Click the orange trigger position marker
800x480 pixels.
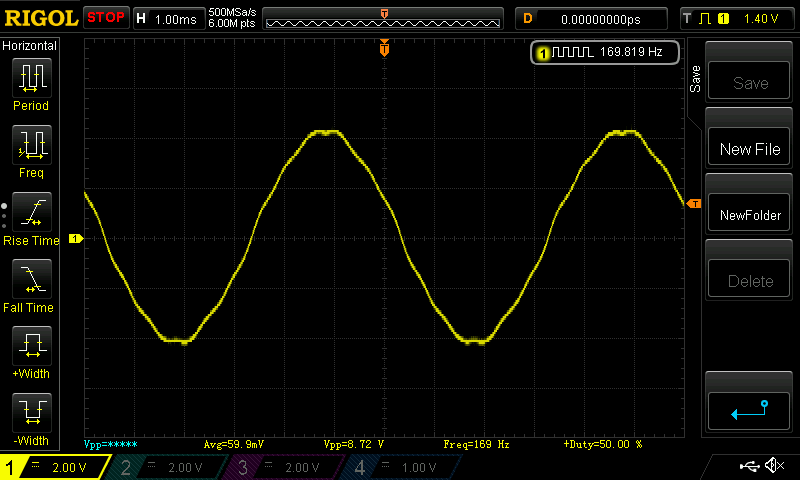pos(384,48)
